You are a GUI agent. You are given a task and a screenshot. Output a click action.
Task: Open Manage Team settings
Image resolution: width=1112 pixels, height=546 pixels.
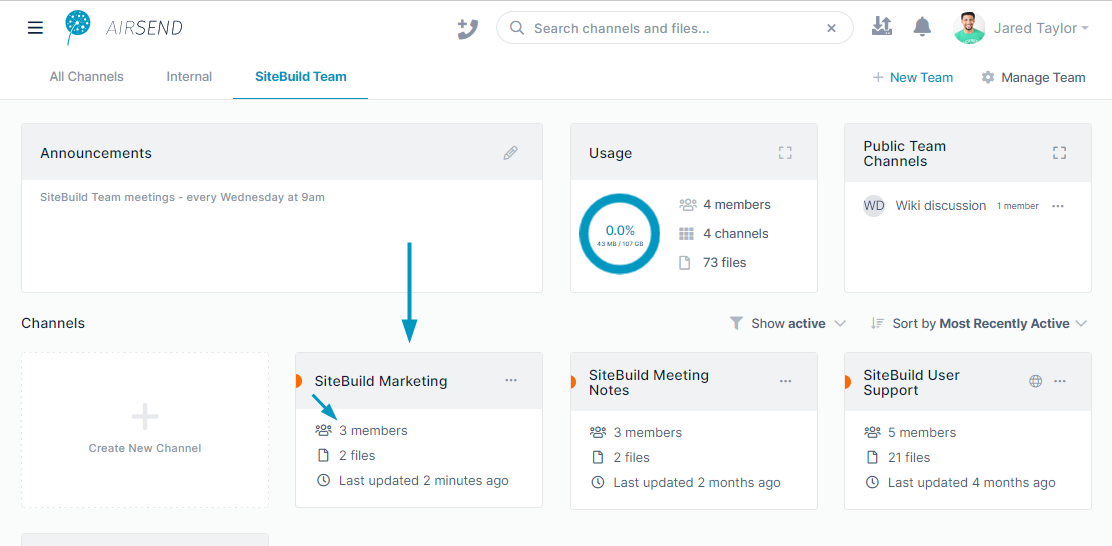coord(1033,77)
